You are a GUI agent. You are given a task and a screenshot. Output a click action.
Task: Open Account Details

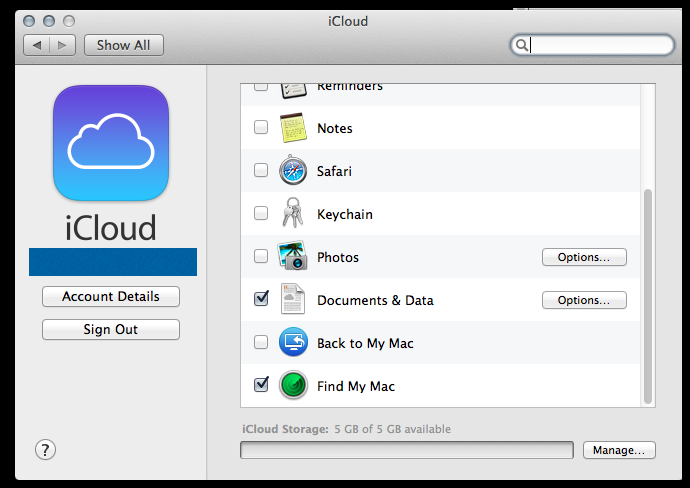coord(111,296)
